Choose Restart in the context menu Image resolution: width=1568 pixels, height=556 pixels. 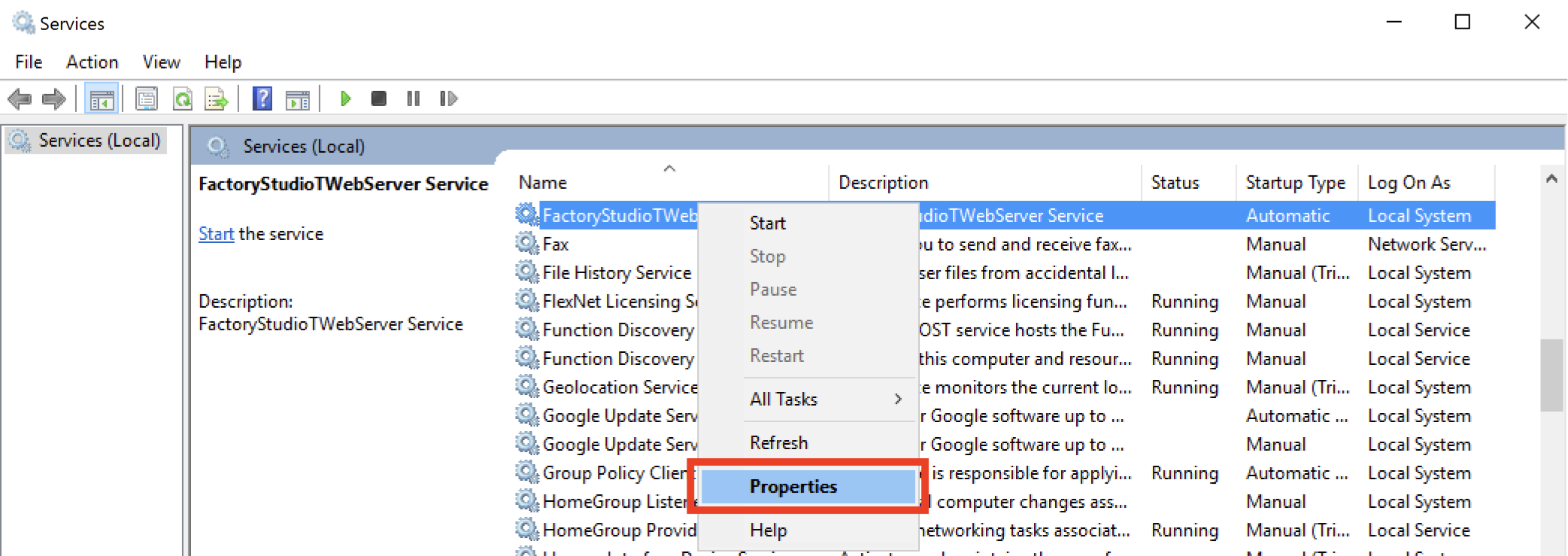click(808, 356)
